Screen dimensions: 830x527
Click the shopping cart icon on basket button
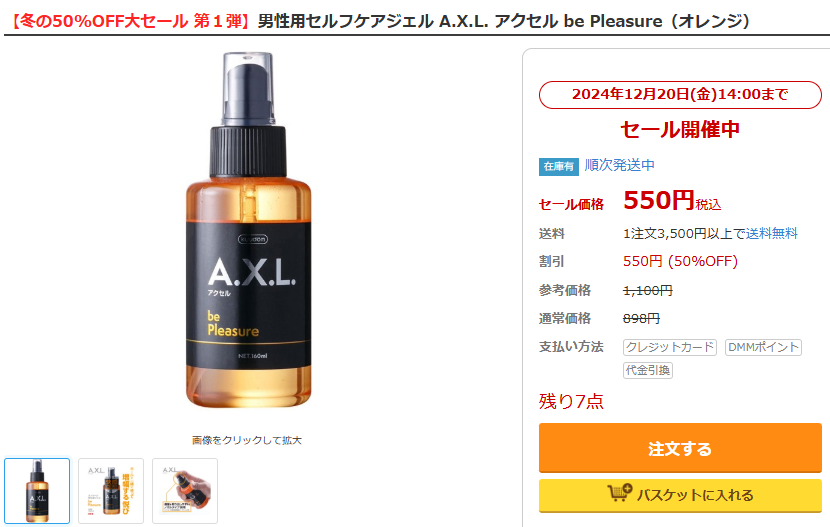point(620,493)
